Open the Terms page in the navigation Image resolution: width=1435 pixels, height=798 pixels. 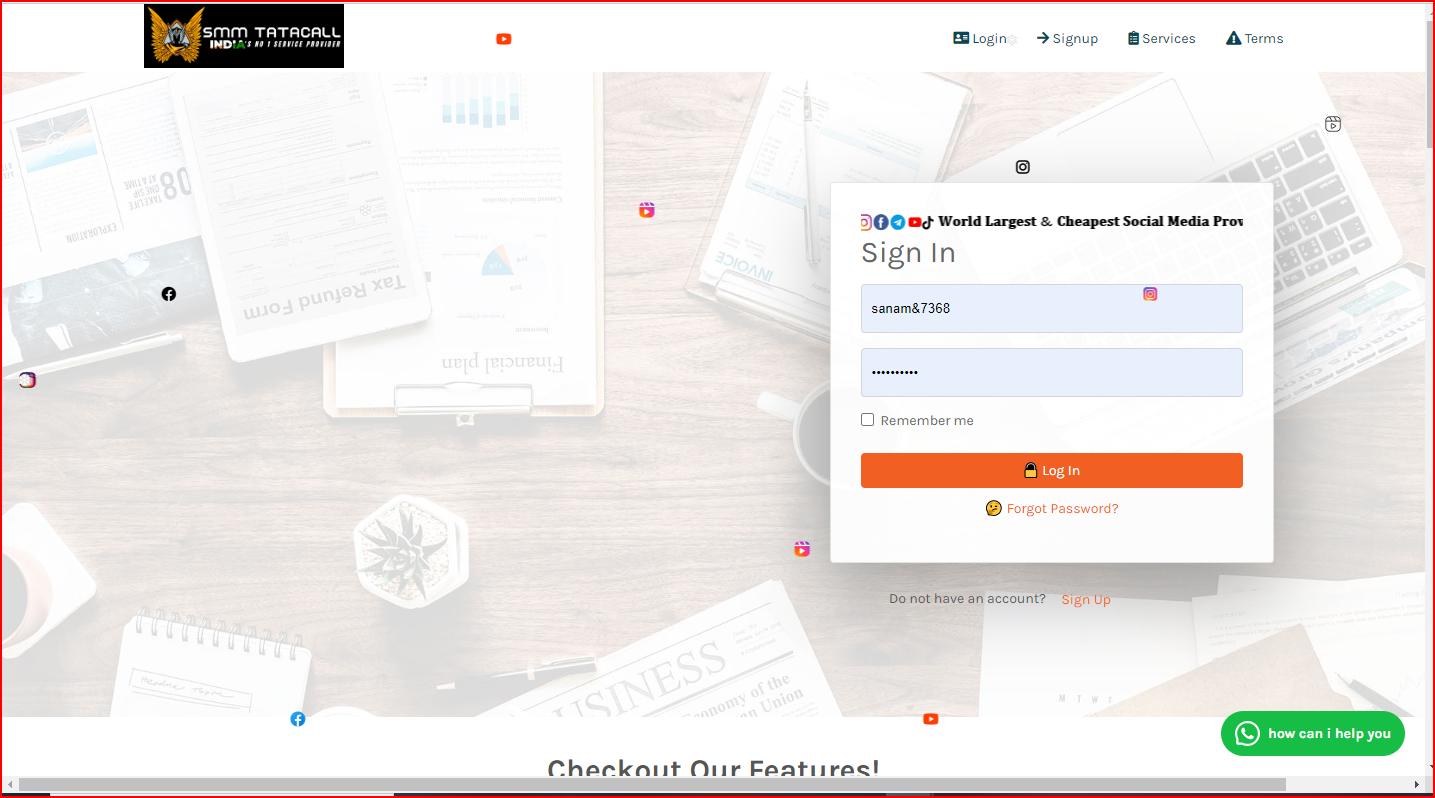click(1255, 38)
